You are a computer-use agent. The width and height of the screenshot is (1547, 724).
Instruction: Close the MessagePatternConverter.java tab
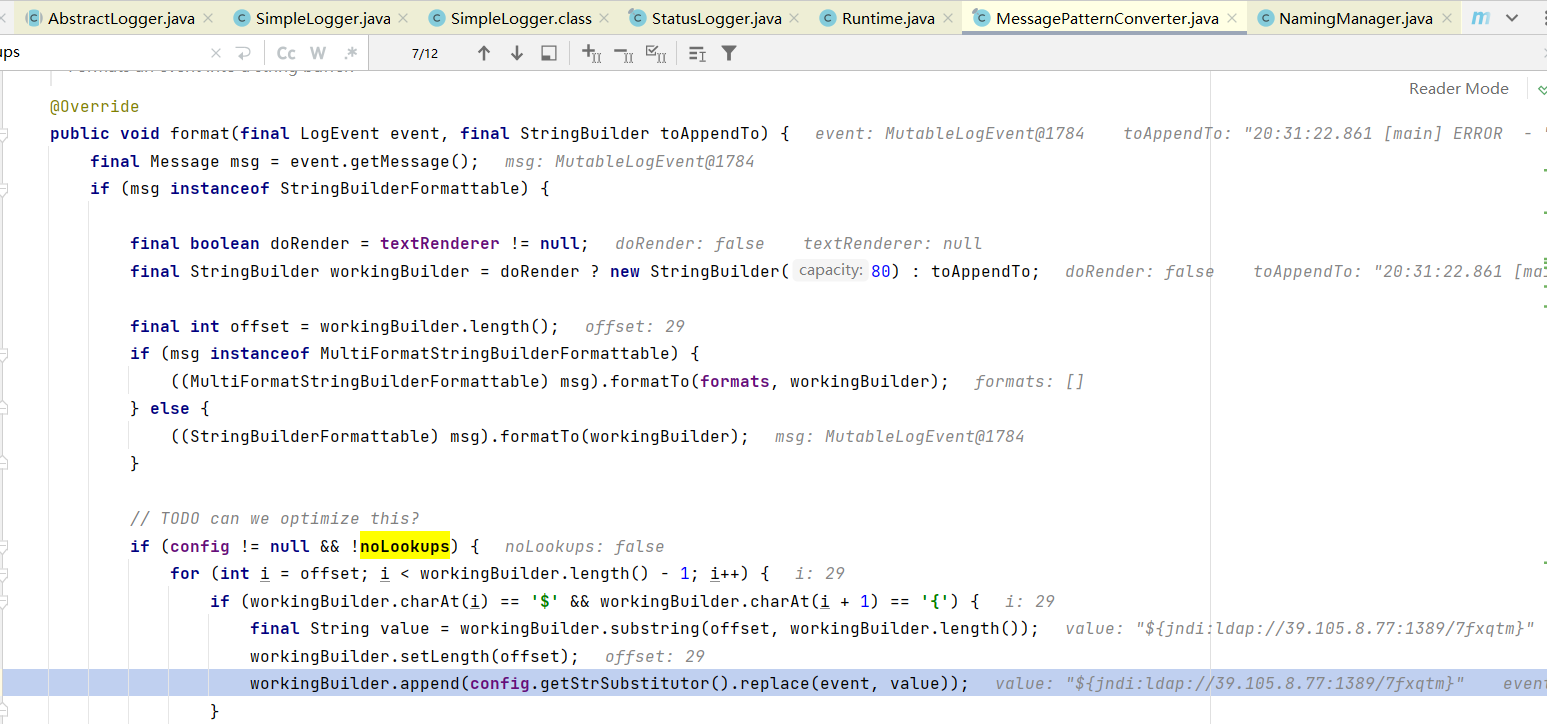coord(1231,18)
